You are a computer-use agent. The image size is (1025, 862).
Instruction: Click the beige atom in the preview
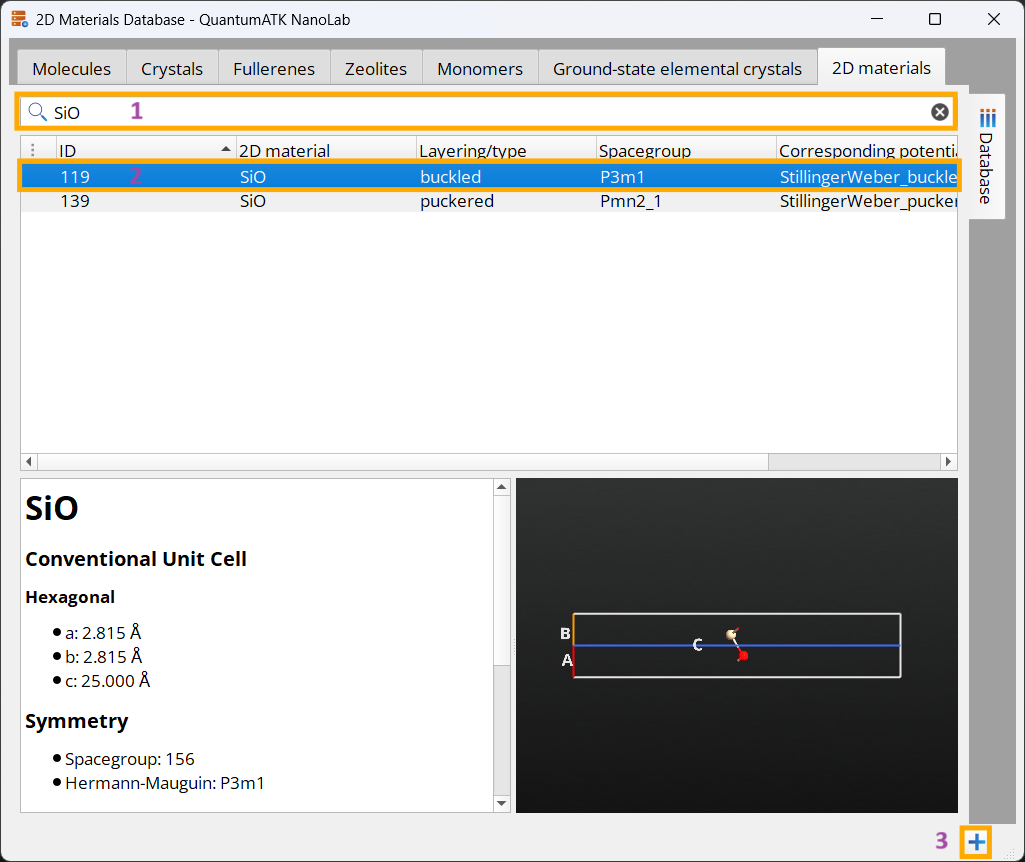pos(731,634)
